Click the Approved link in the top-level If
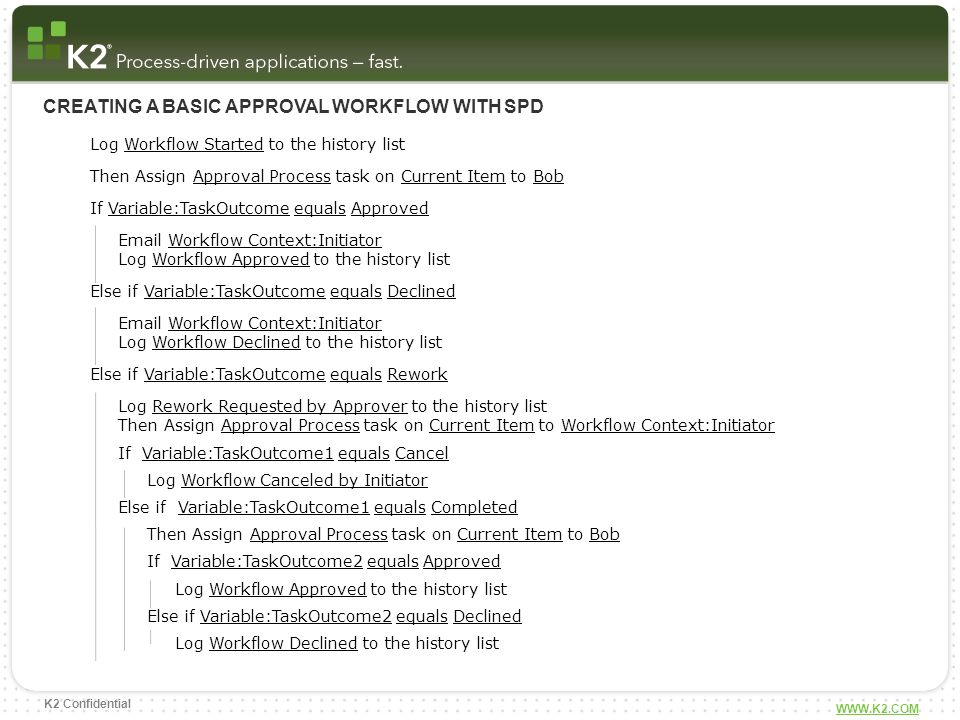The width and height of the screenshot is (960, 720). coord(389,208)
